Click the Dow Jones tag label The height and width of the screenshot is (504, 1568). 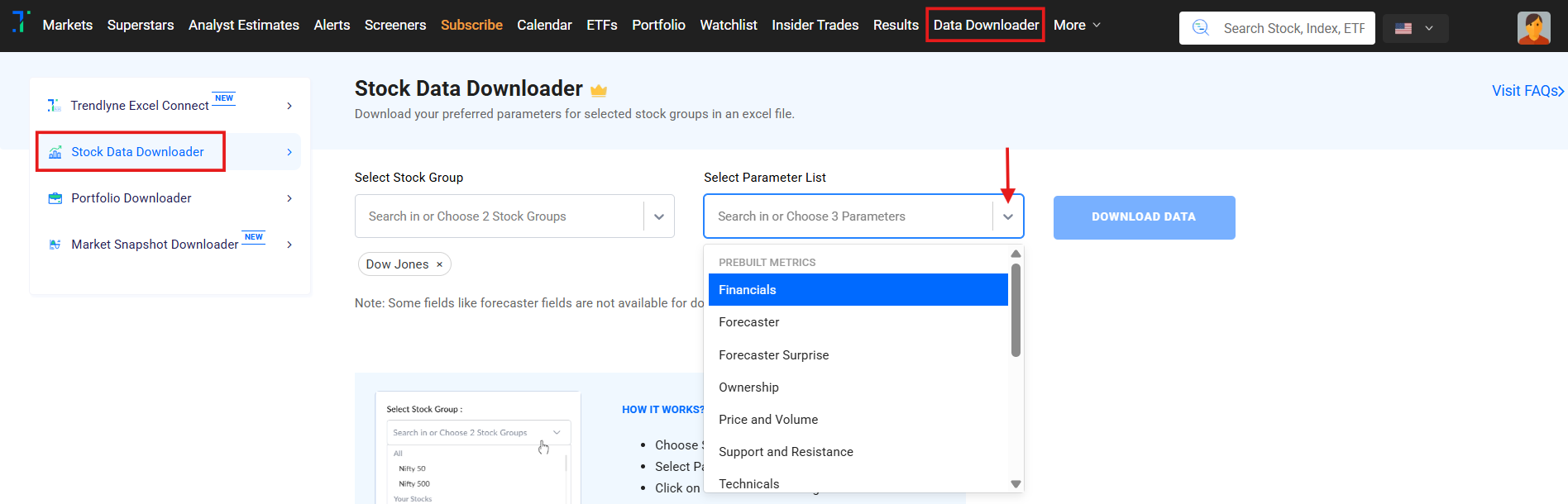pyautogui.click(x=398, y=264)
